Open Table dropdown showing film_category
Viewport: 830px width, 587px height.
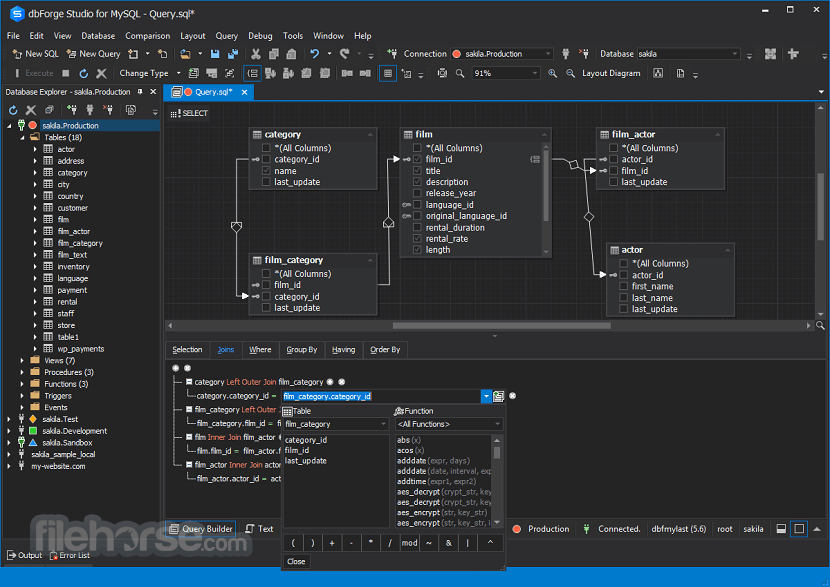[336, 424]
